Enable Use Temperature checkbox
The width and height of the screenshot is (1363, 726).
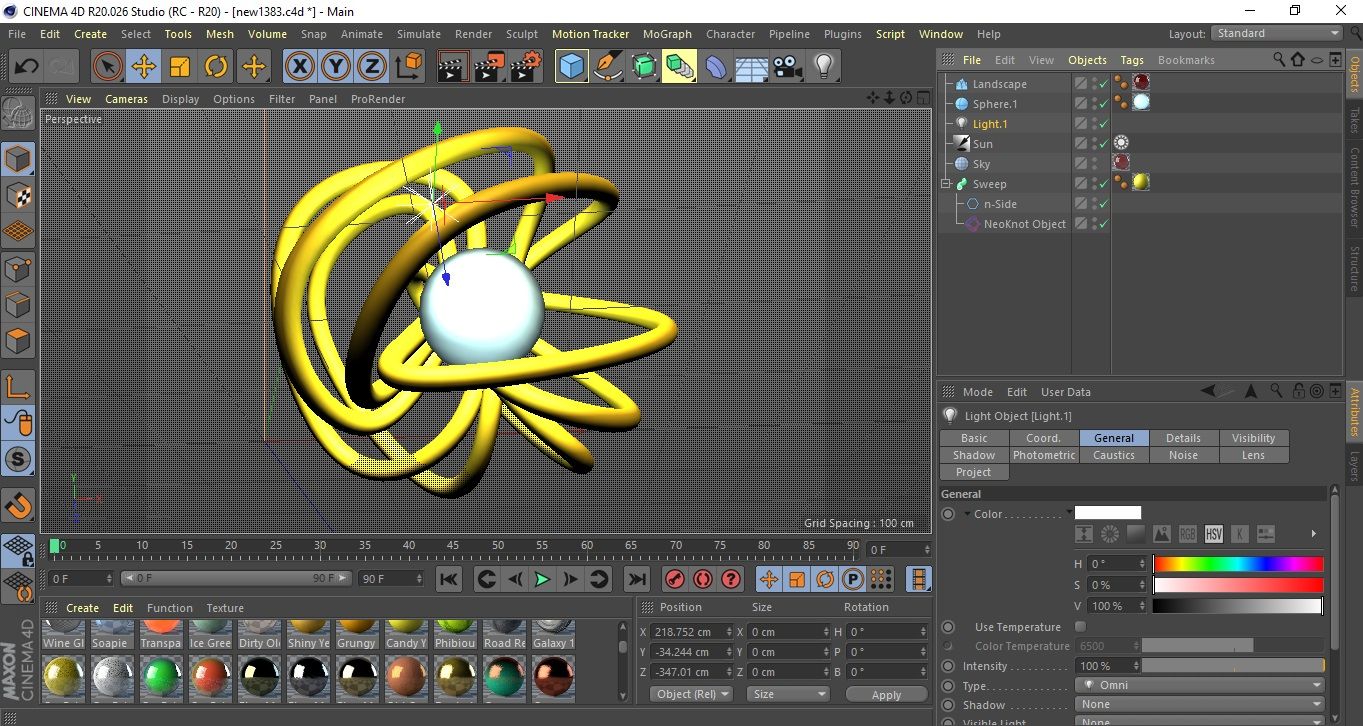pos(1080,627)
